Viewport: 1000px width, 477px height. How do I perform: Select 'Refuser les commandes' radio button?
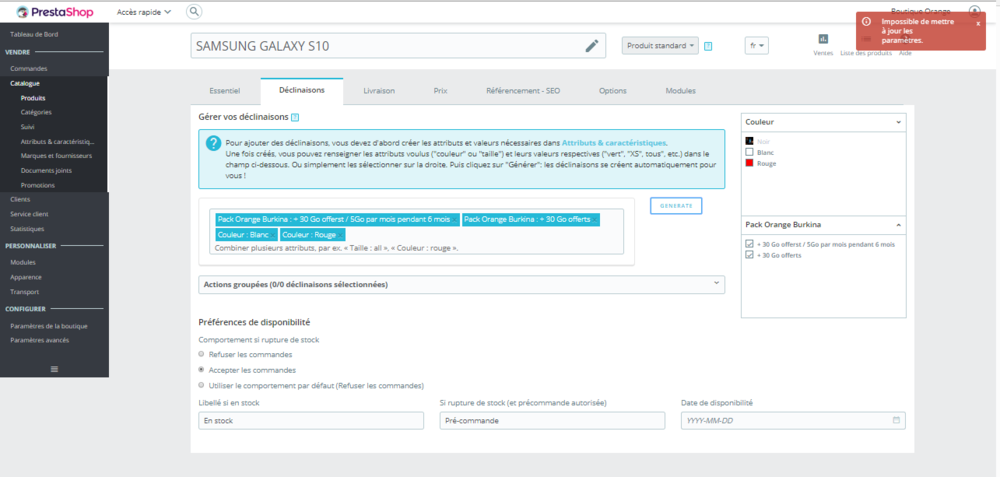click(202, 354)
